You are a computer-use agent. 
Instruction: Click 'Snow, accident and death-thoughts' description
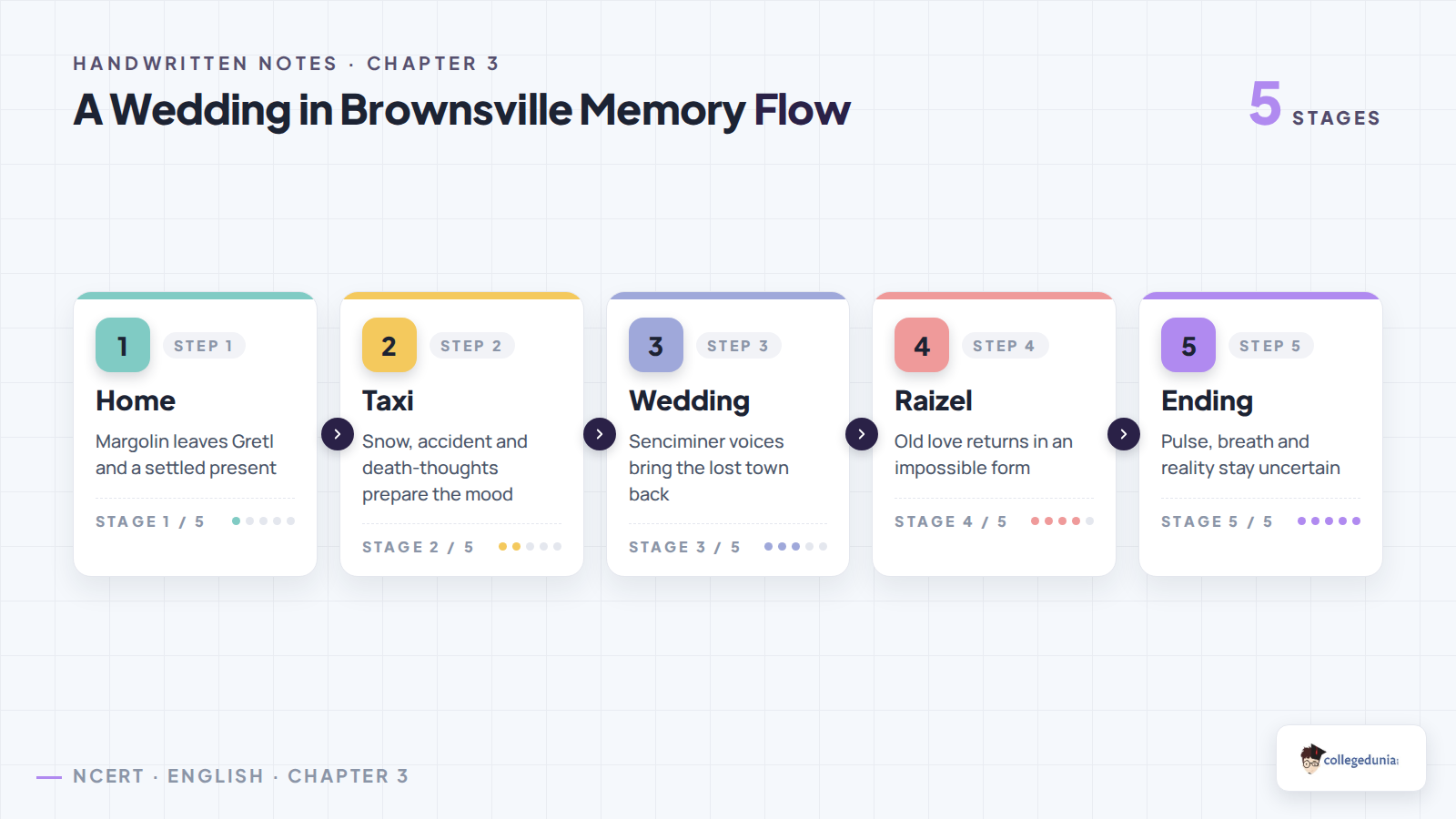pyautogui.click(x=445, y=468)
